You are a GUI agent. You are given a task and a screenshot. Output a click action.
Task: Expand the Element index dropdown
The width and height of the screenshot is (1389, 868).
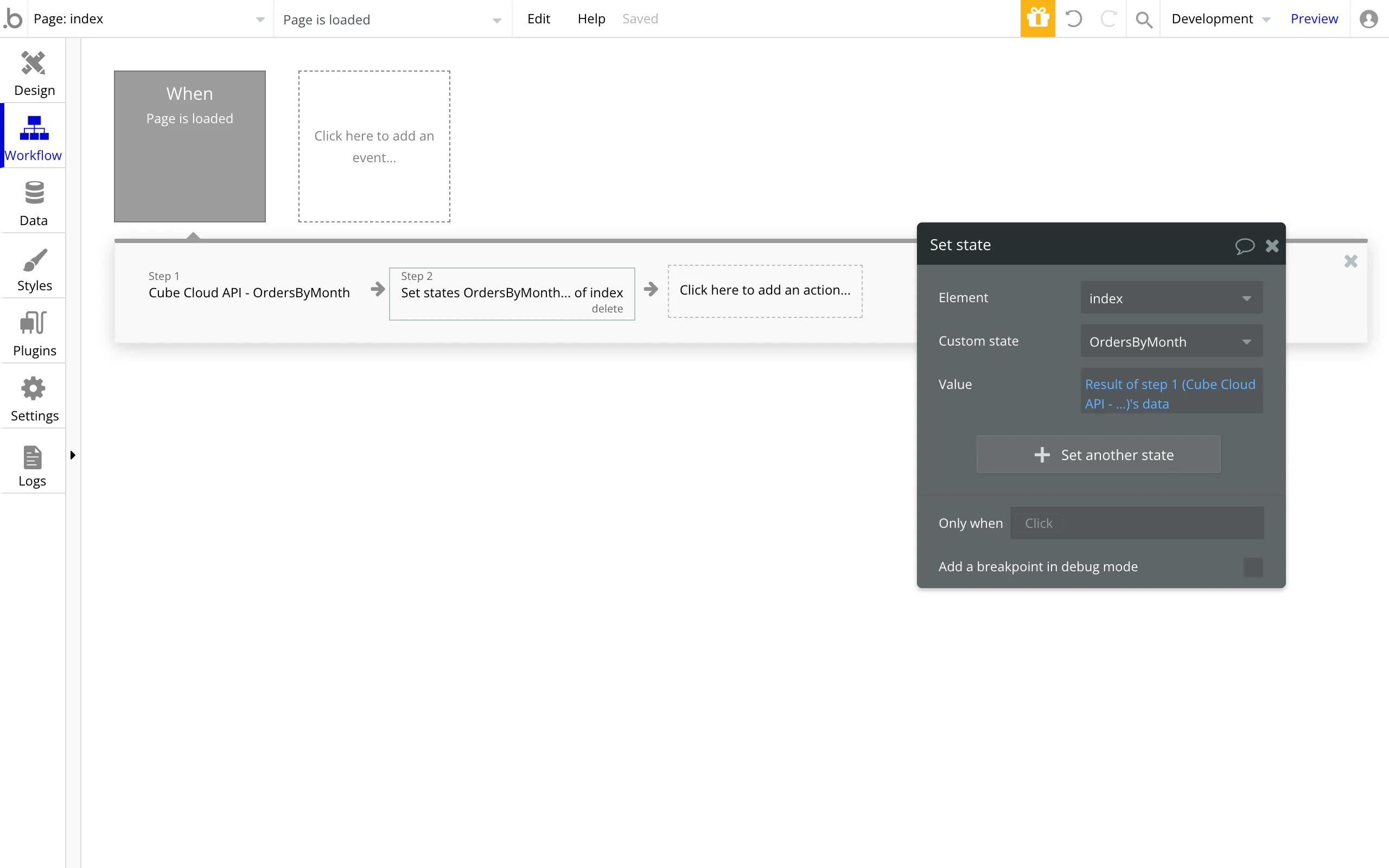point(1171,298)
